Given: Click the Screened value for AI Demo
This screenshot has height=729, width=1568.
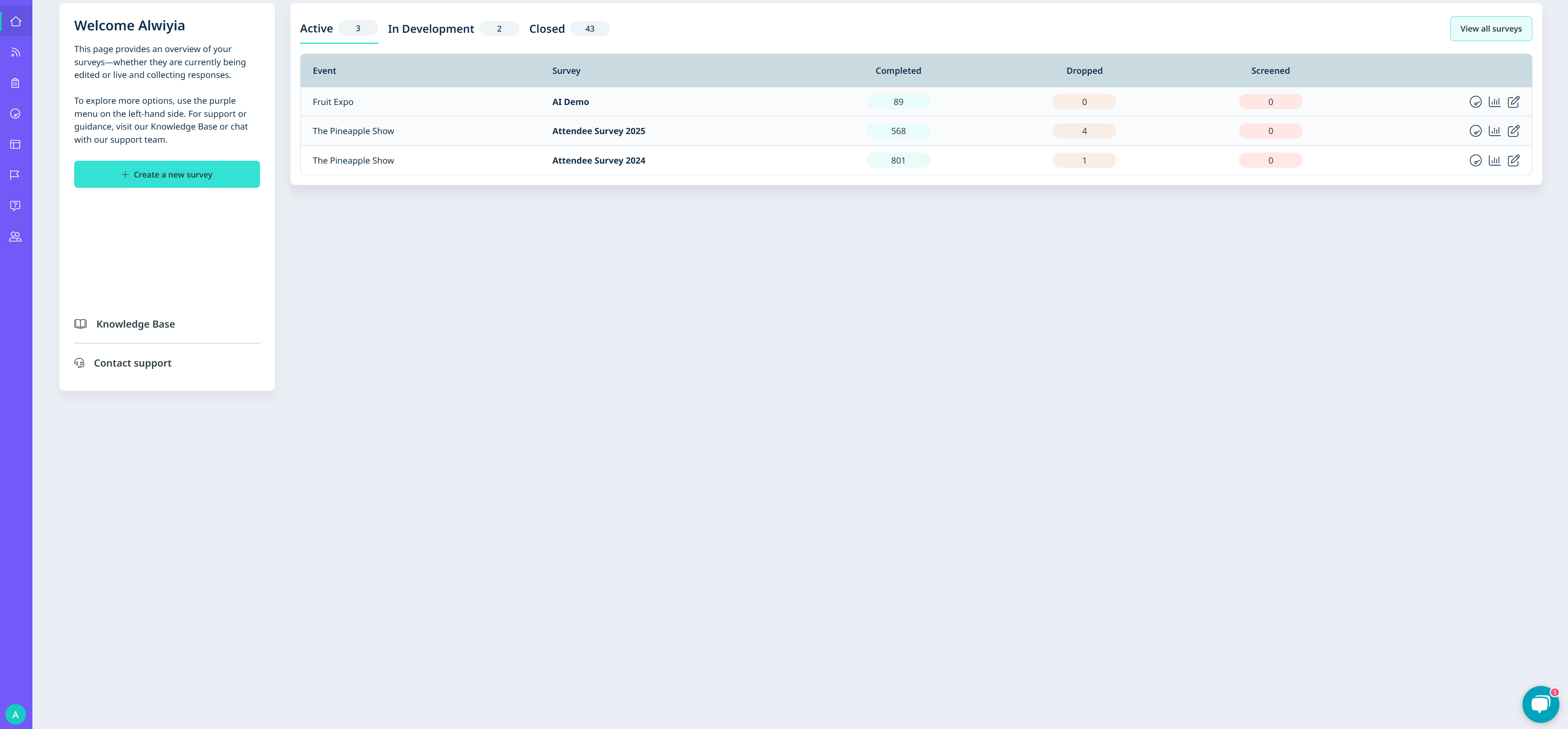Looking at the screenshot, I should tap(1270, 102).
